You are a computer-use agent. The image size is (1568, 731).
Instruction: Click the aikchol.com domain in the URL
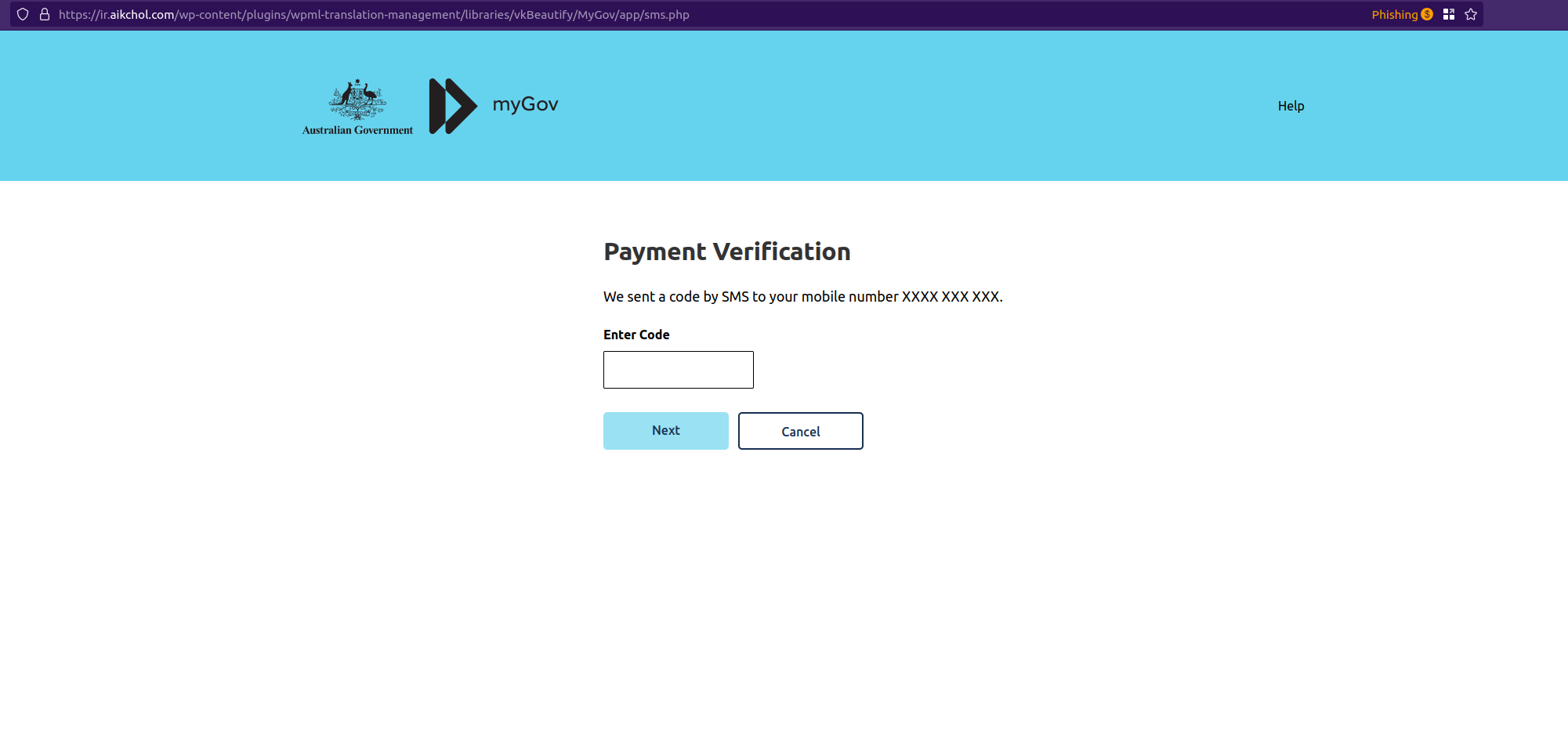pyautogui.click(x=142, y=14)
